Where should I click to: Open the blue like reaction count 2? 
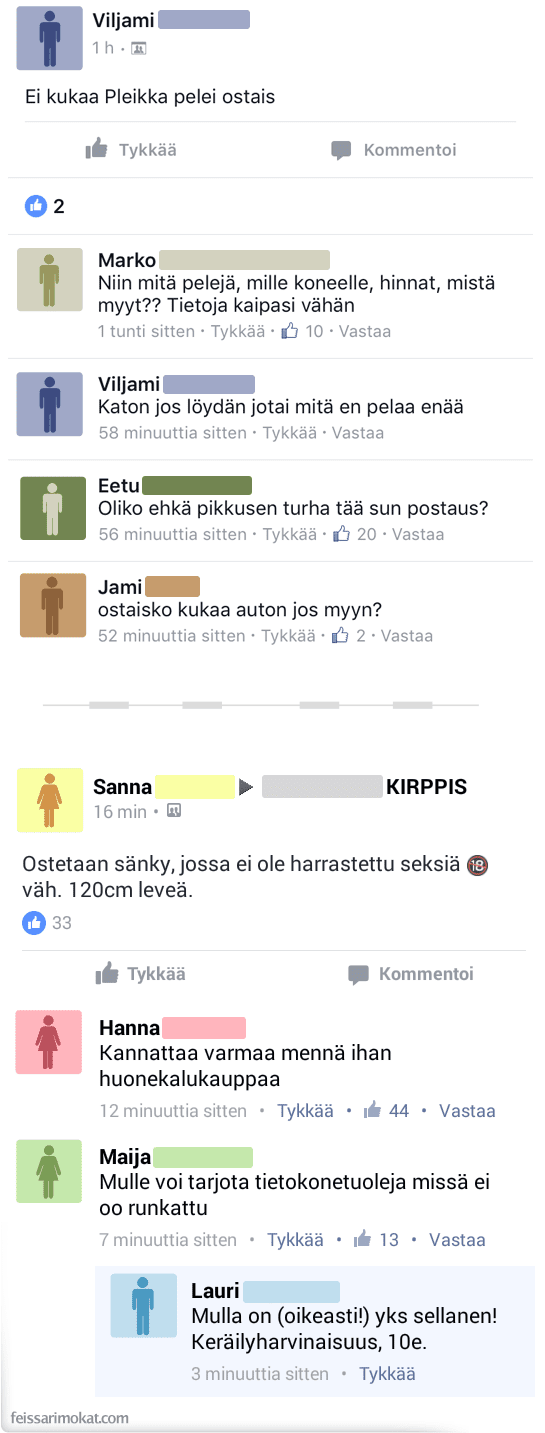[45, 207]
